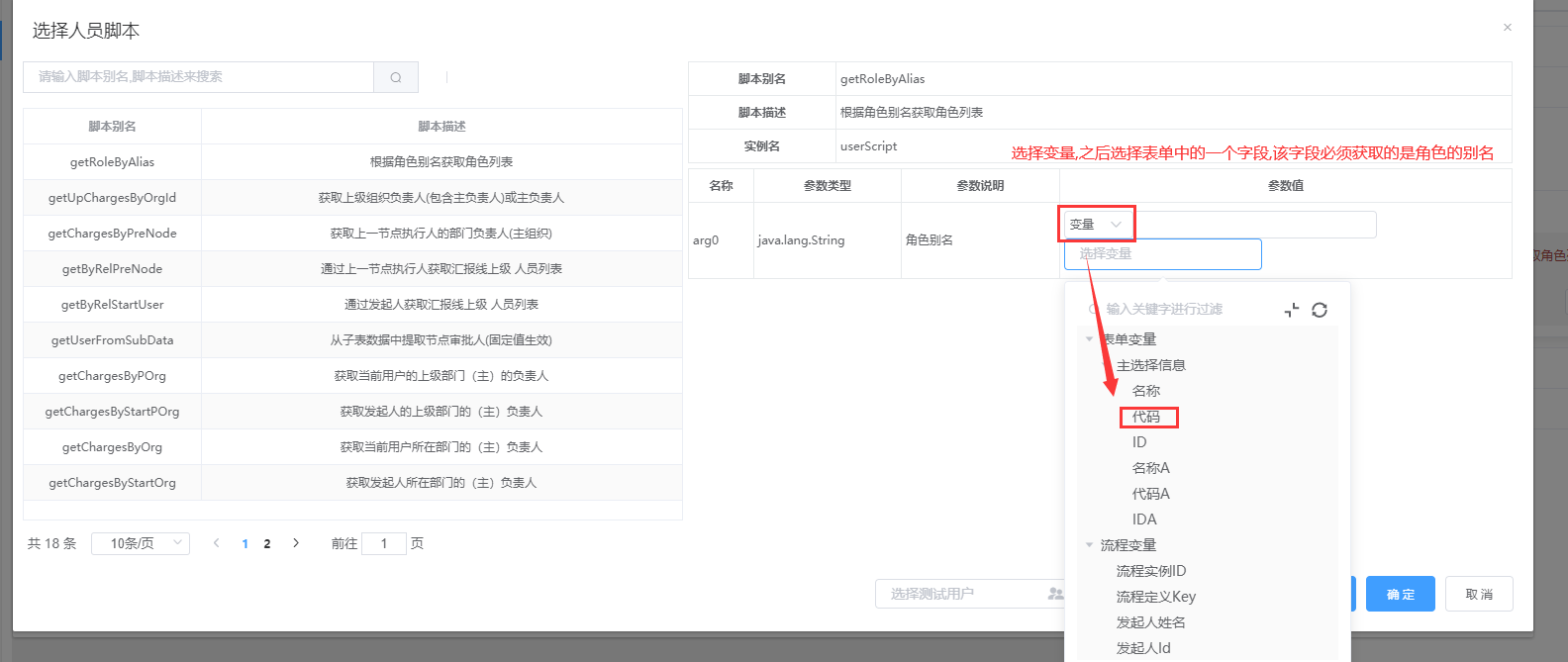Open the 变量 parameter type dropdown

coord(1096,225)
